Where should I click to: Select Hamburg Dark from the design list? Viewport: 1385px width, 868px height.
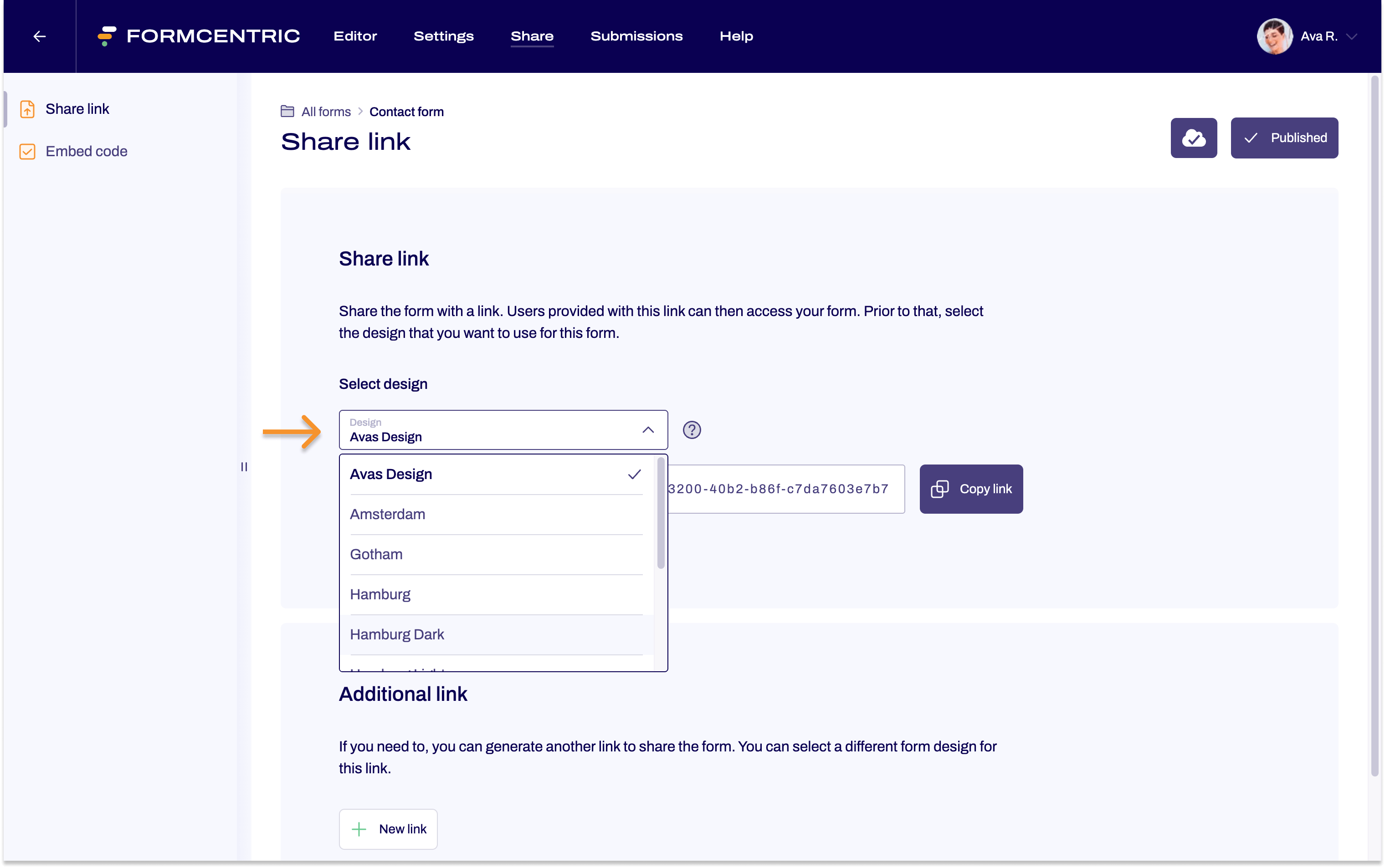click(x=397, y=634)
